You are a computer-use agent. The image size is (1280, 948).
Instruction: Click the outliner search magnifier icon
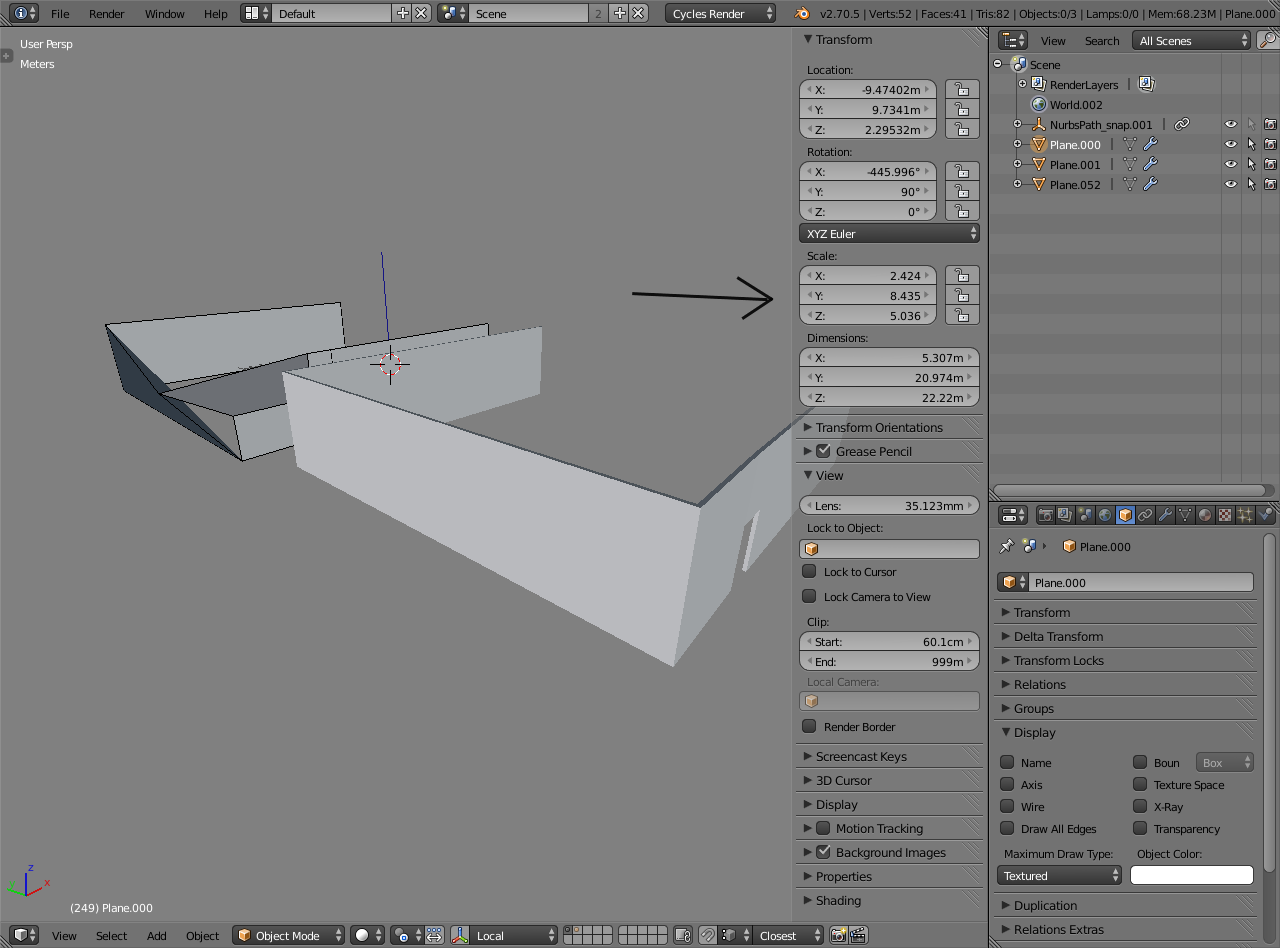(1267, 40)
